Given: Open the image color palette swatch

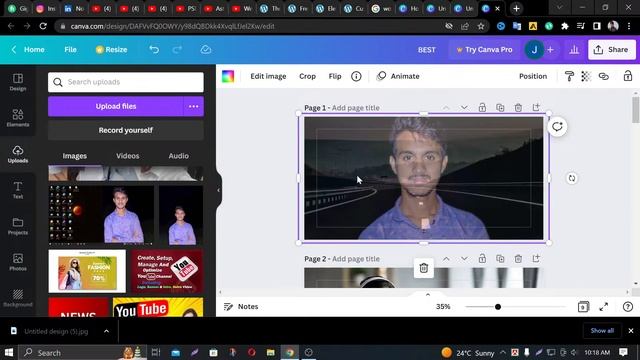Looking at the screenshot, I should tap(228, 76).
